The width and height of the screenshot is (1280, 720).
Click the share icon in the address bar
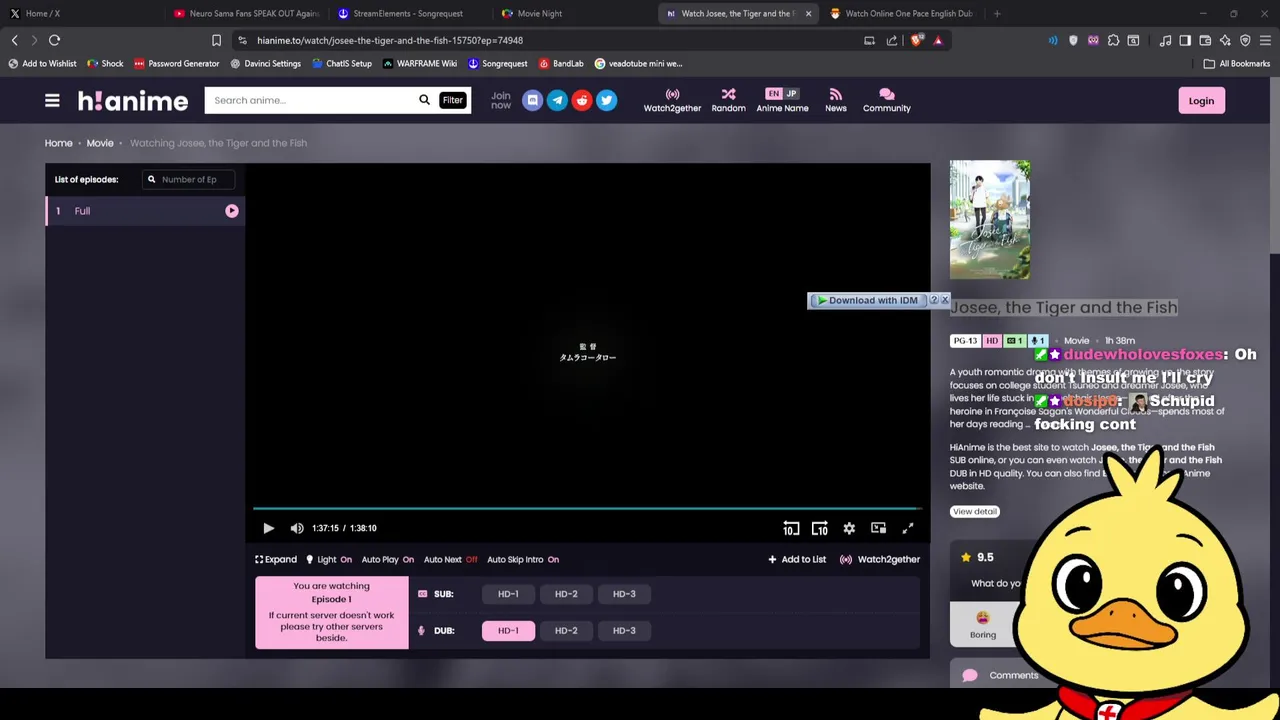pos(892,40)
